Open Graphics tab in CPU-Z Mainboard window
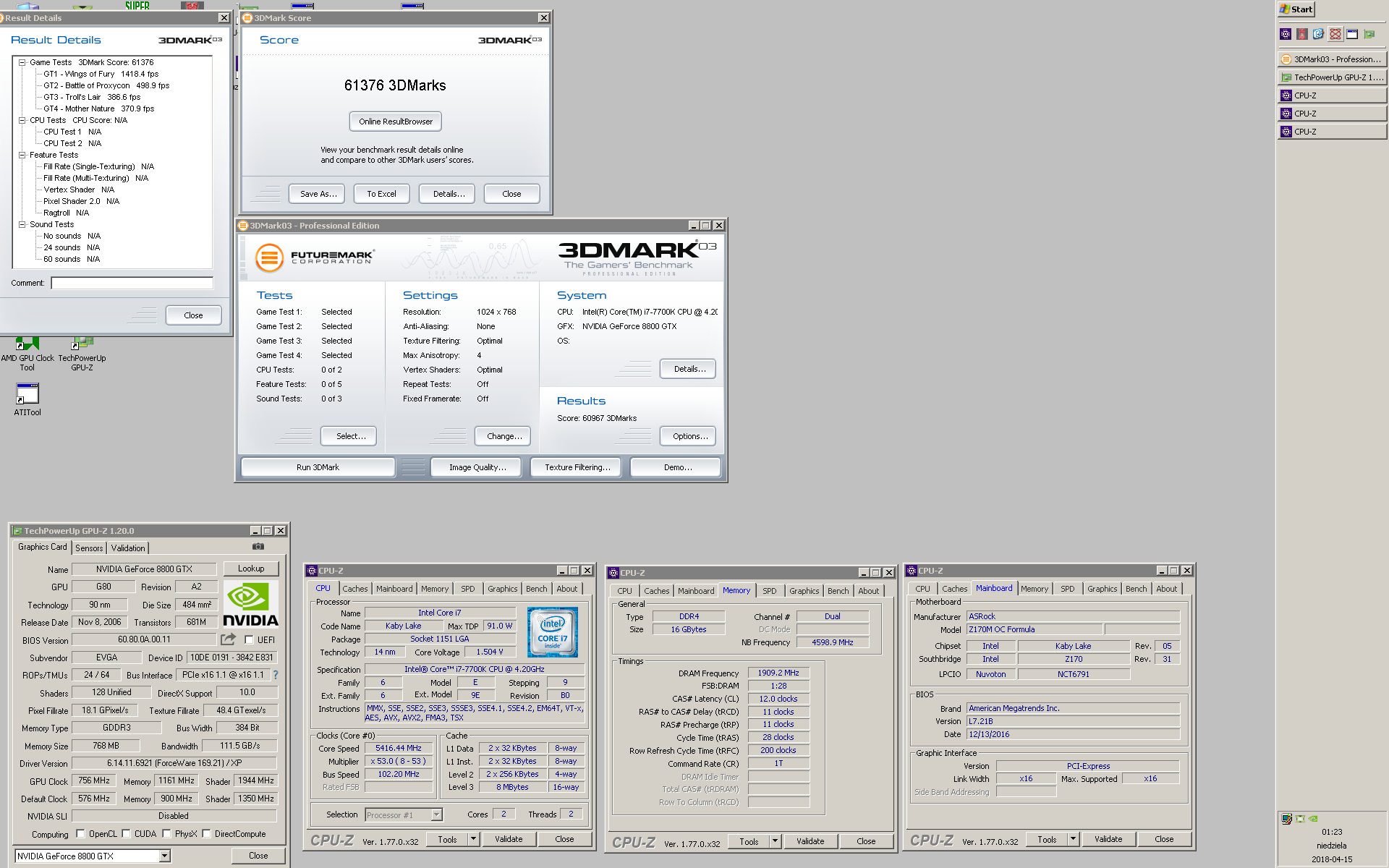 click(x=1102, y=589)
